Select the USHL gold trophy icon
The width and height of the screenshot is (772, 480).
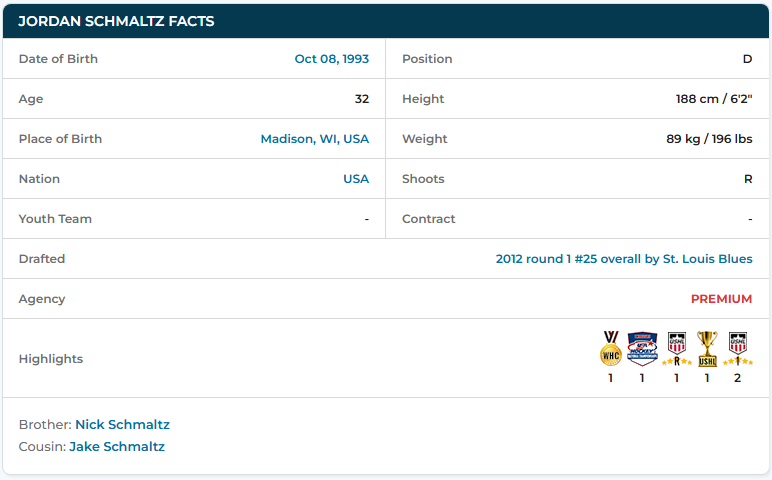[x=707, y=348]
